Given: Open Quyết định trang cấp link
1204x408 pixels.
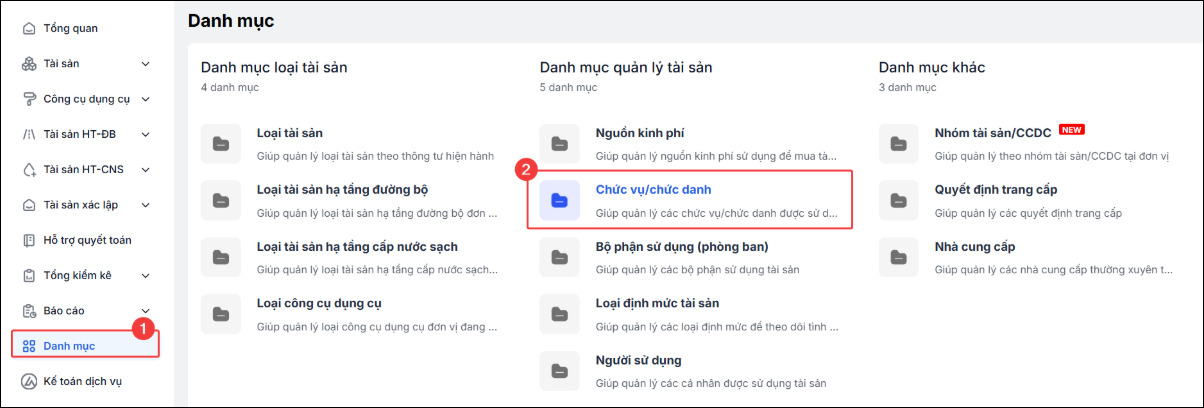Looking at the screenshot, I should (x=996, y=189).
